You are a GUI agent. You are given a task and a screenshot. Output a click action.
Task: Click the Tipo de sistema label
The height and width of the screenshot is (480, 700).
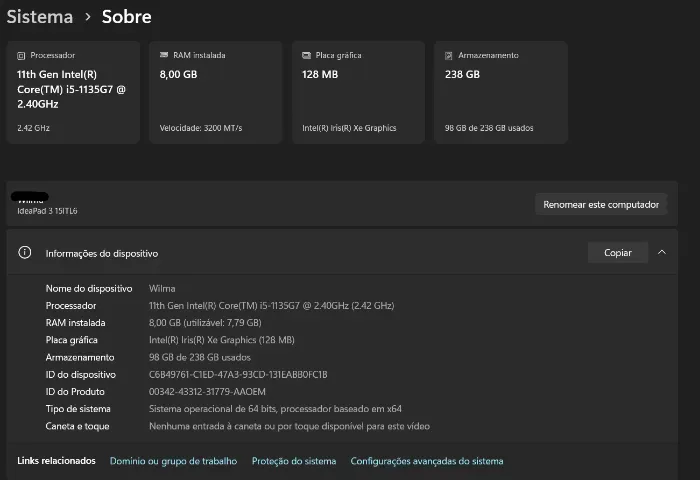click(x=78, y=409)
